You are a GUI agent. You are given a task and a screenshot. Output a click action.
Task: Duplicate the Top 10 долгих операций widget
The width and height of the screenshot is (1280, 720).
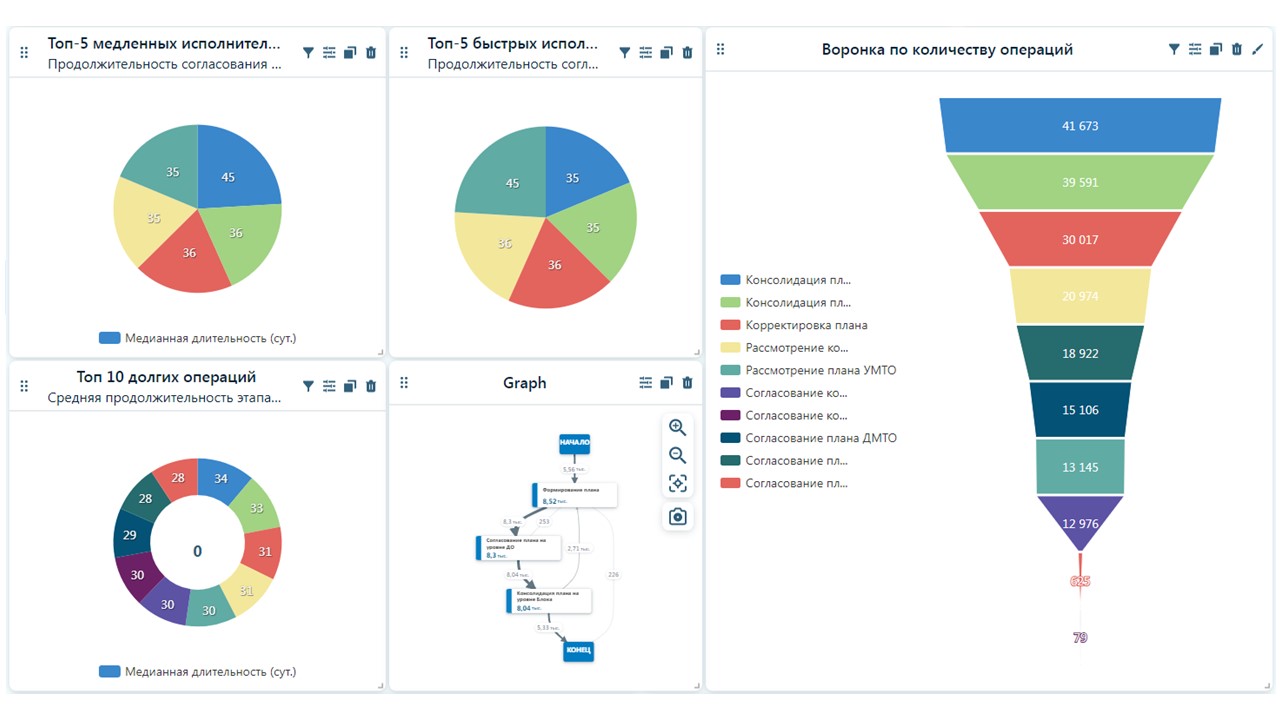tap(350, 386)
